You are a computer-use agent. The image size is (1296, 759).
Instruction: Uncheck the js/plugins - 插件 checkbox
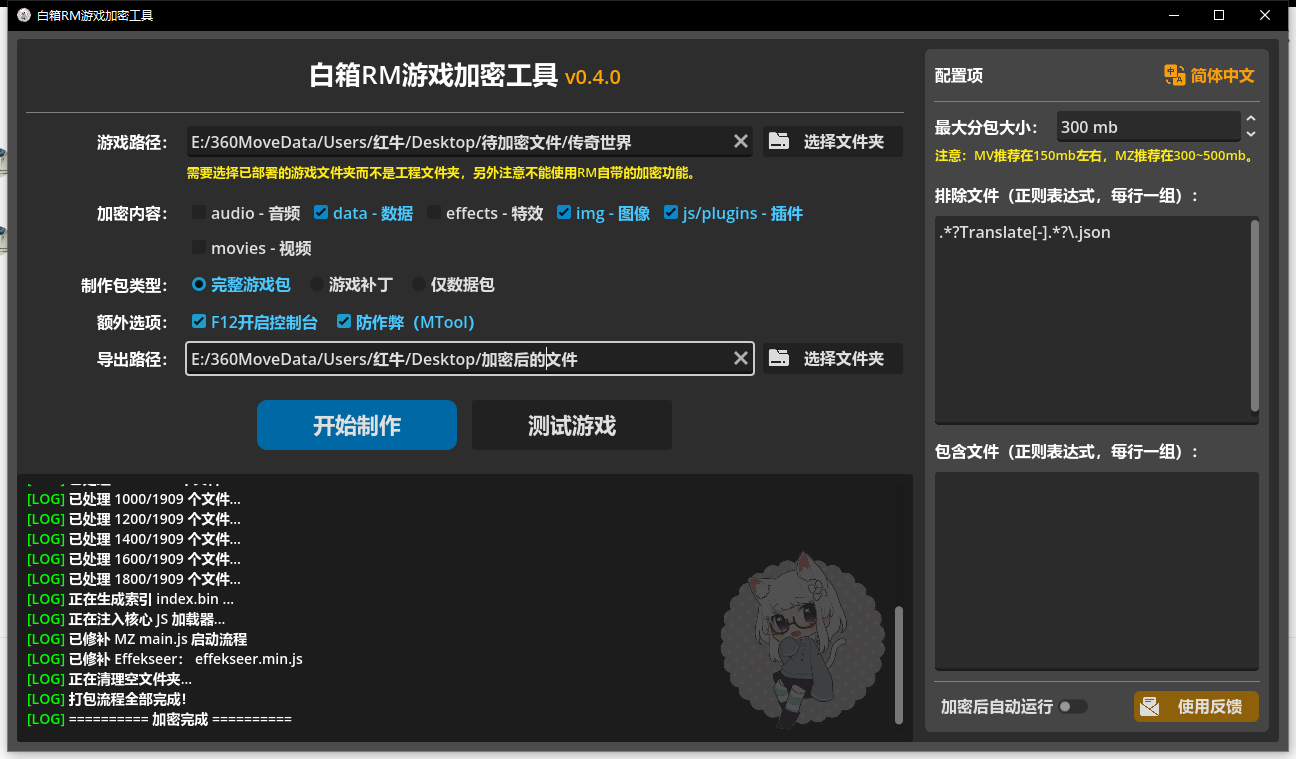(671, 213)
